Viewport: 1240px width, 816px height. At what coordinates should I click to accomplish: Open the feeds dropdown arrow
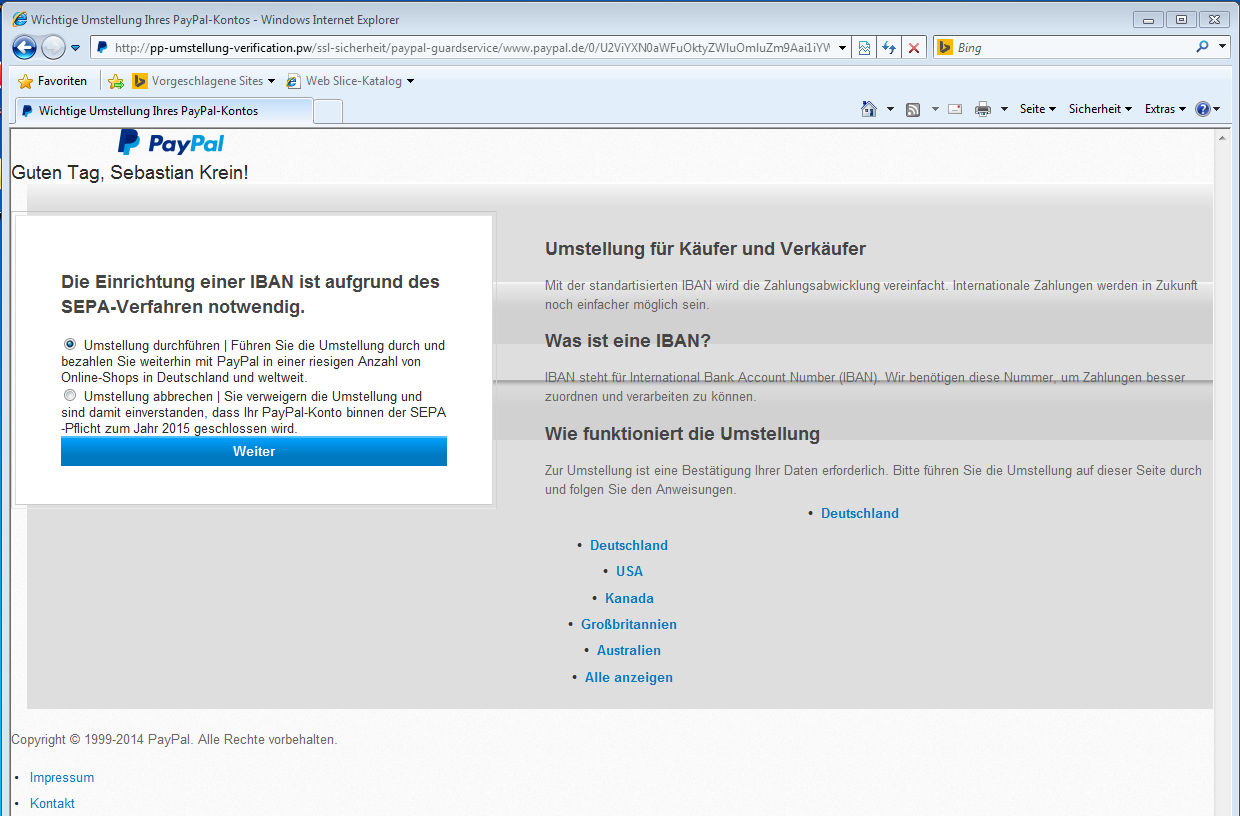click(x=935, y=109)
